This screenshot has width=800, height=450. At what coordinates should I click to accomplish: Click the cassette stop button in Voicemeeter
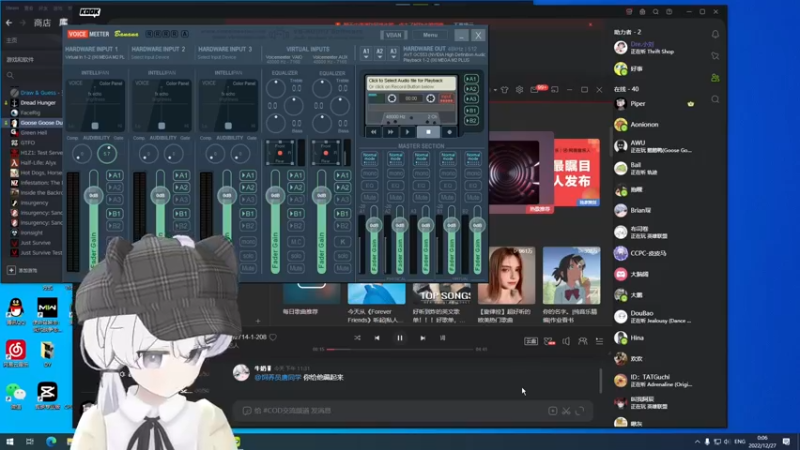428,132
